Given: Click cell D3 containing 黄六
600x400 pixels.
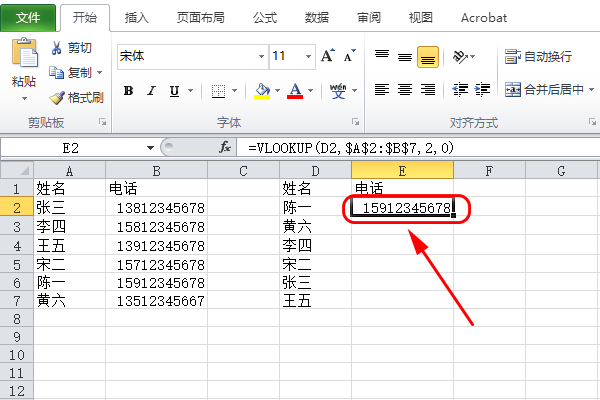Looking at the screenshot, I should [316, 226].
